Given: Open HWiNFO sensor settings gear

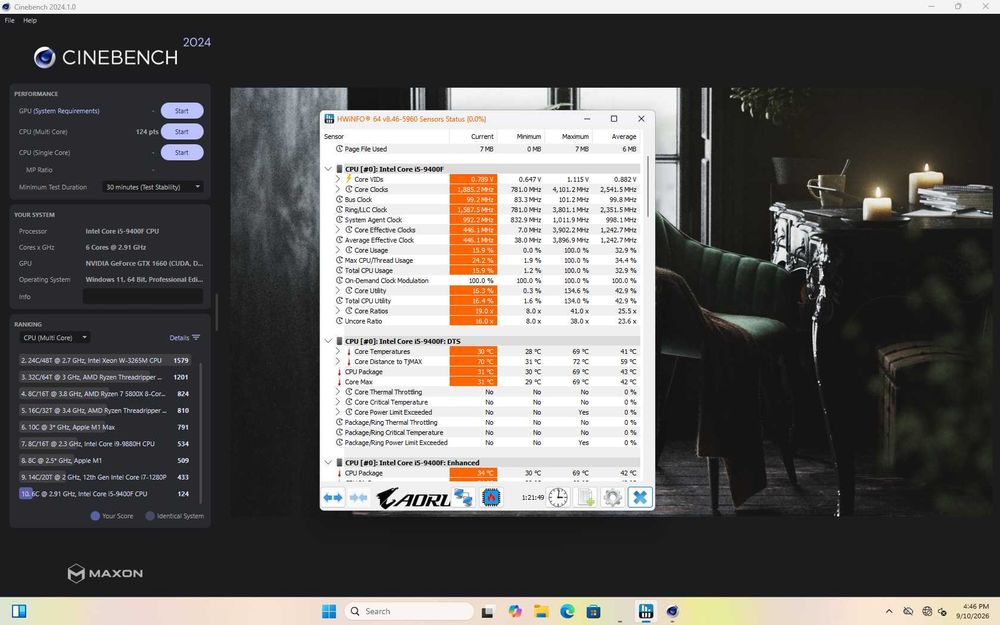Looking at the screenshot, I should click(612, 497).
